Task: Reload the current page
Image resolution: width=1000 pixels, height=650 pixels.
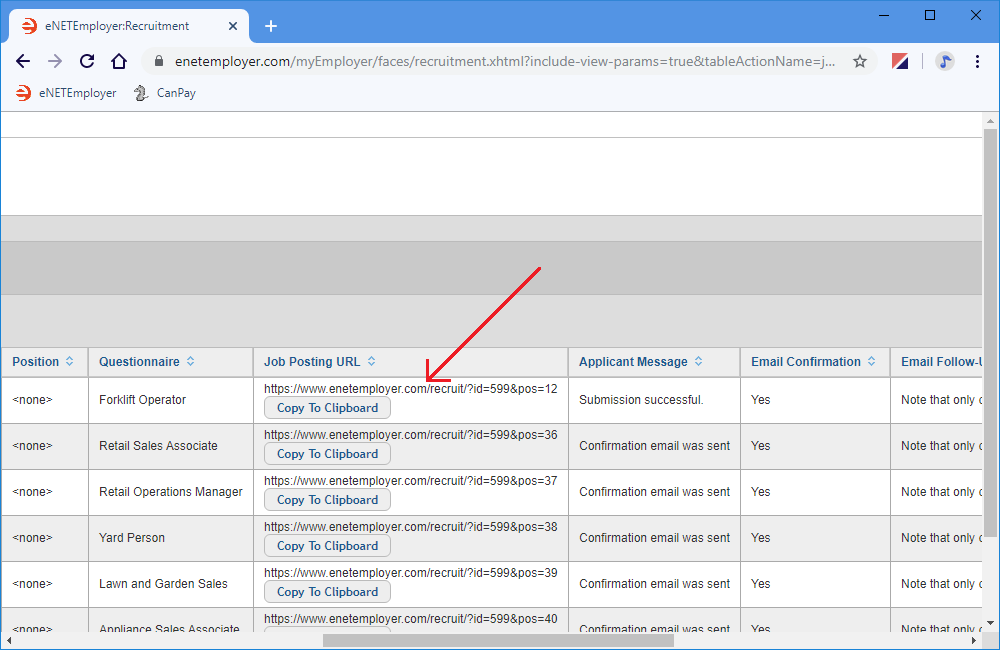Action: click(87, 61)
